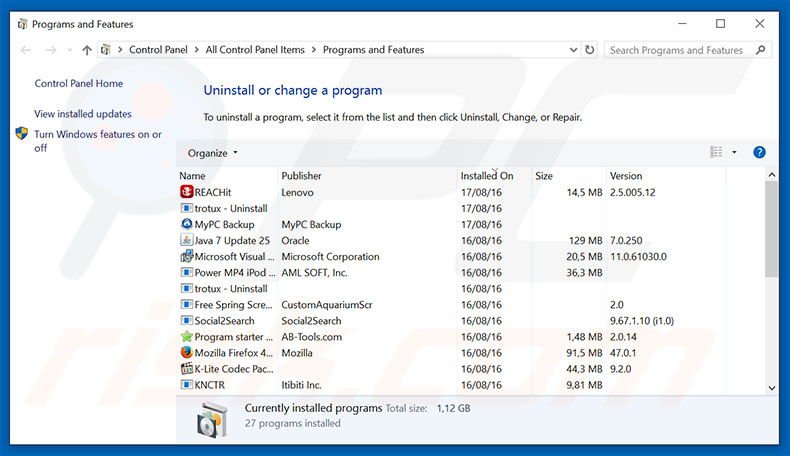Go to All Control Panel Items breadcrumb
790x456 pixels.
[x=255, y=50]
